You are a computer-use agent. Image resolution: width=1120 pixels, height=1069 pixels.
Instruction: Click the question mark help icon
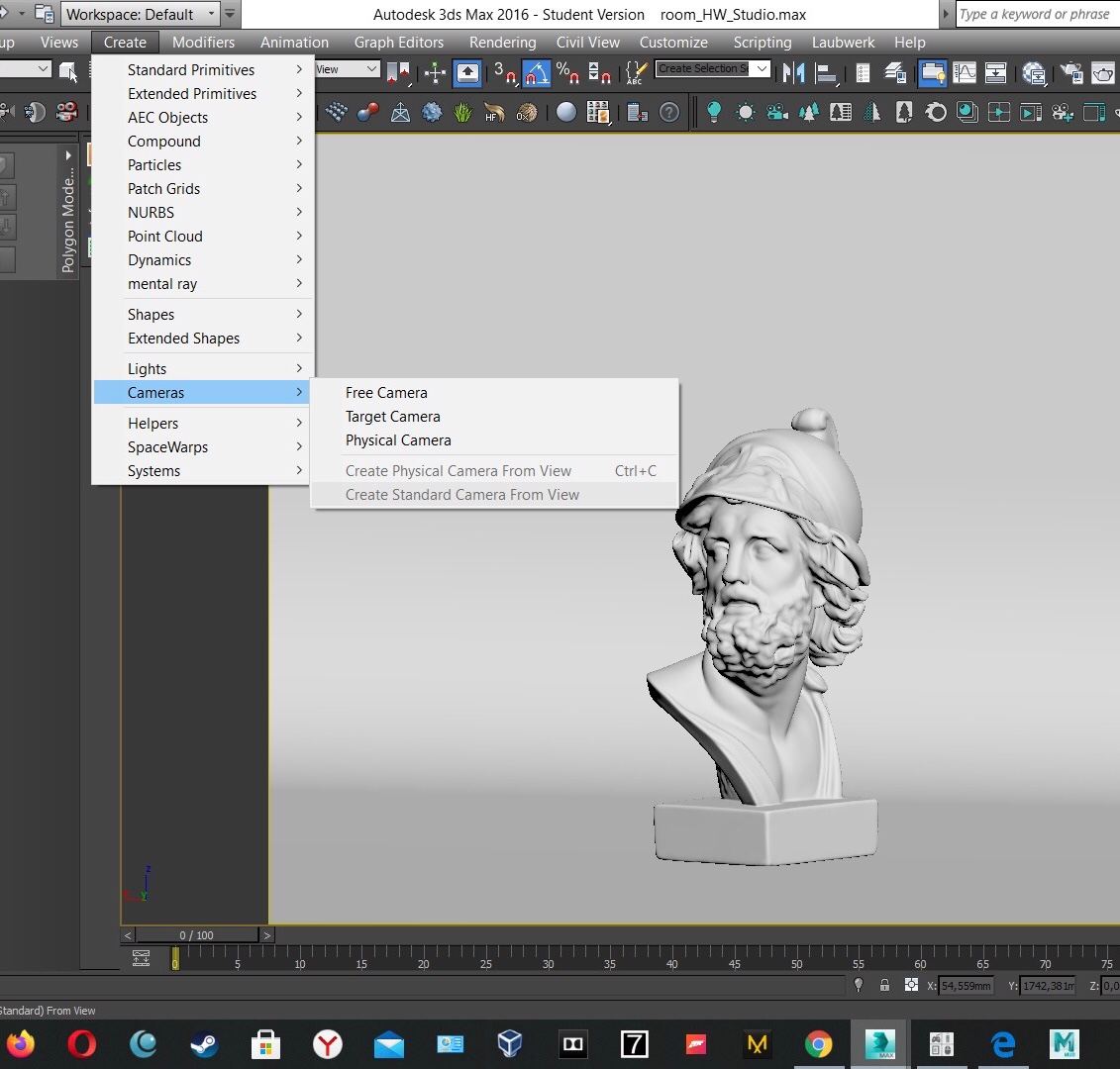pos(669,112)
